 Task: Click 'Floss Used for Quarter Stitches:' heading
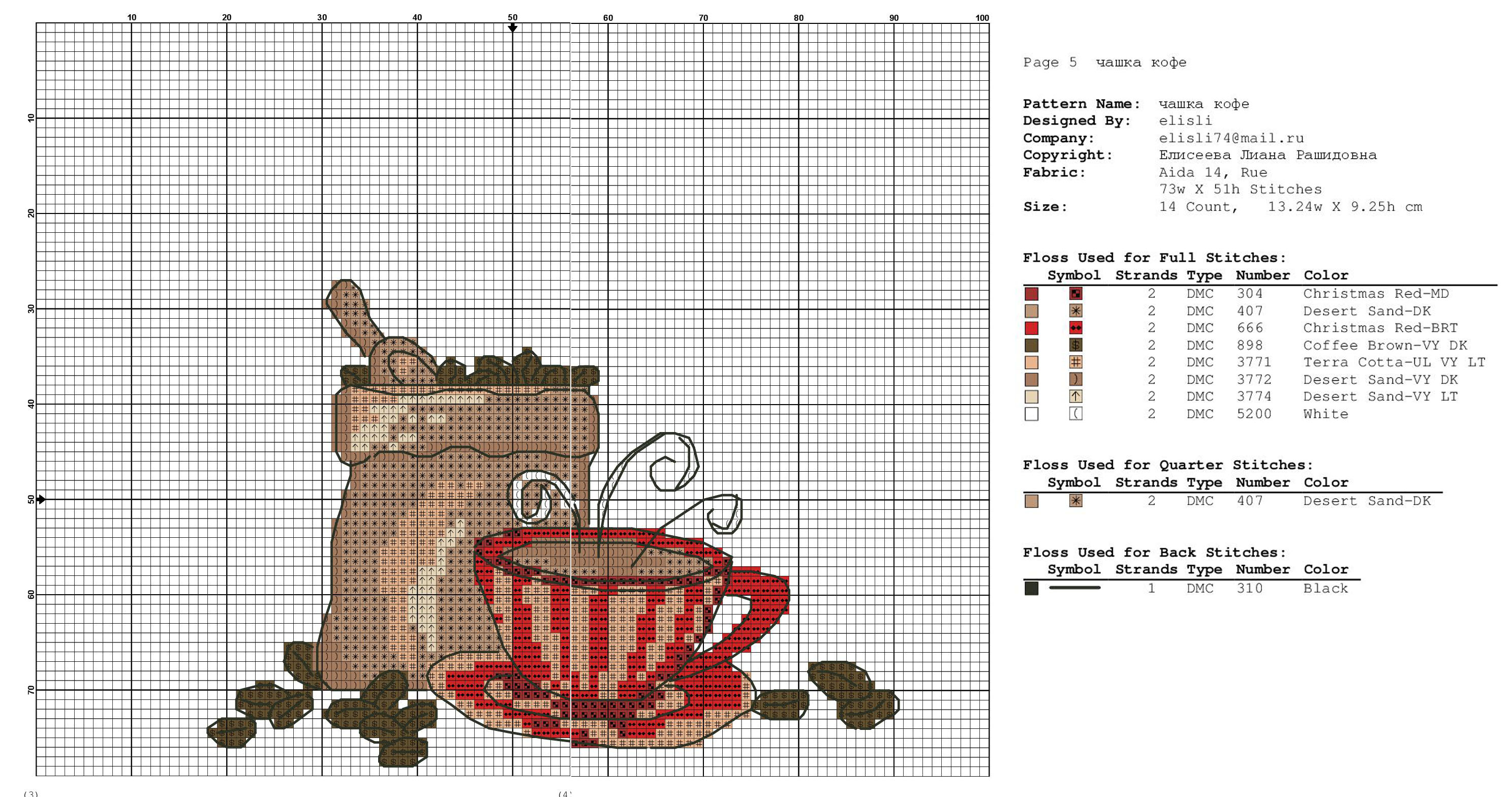[x=1168, y=465]
